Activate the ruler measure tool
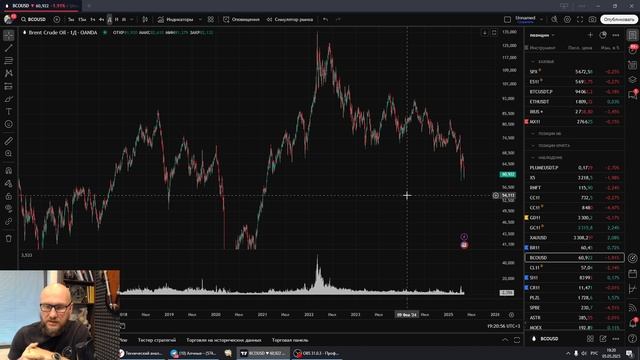The image size is (640, 360). (9, 141)
